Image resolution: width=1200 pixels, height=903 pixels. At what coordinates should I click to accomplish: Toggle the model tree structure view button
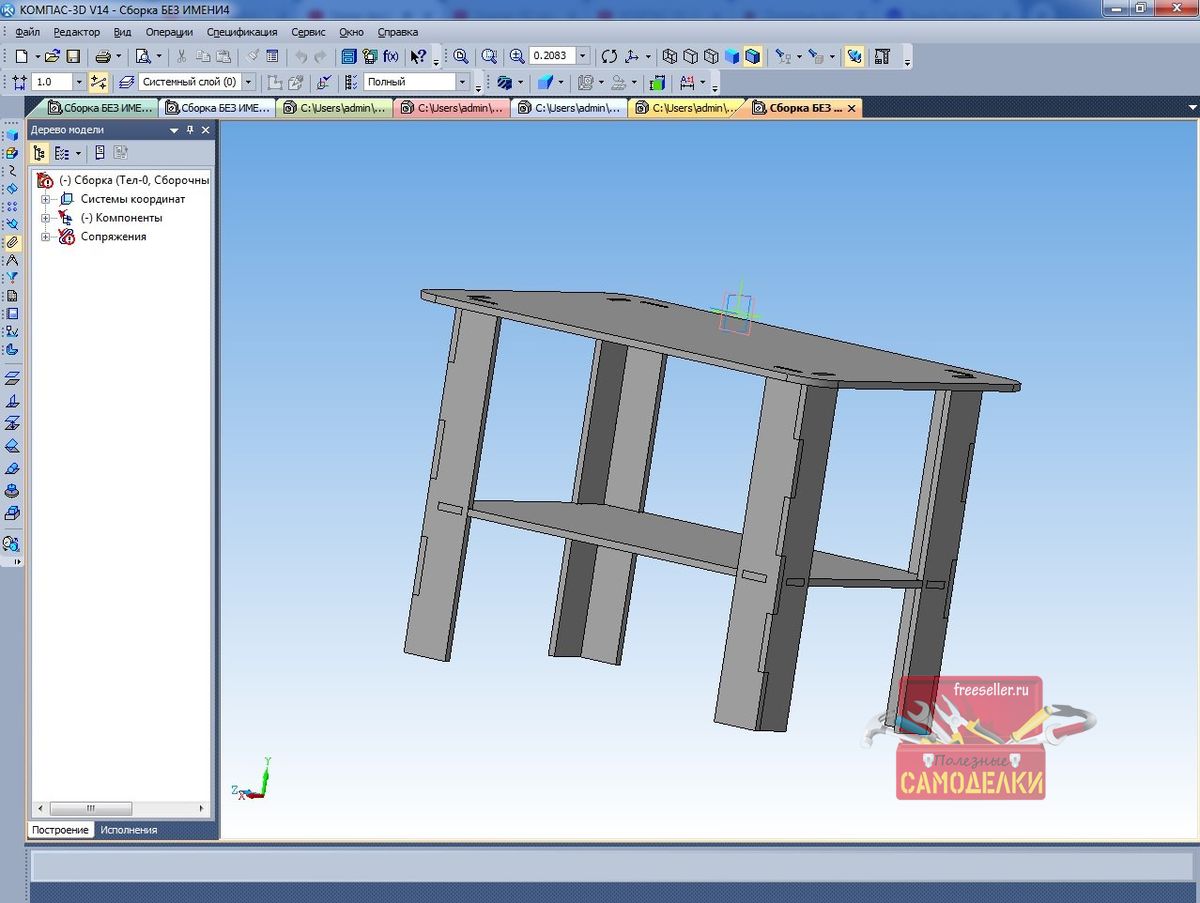click(x=39, y=153)
